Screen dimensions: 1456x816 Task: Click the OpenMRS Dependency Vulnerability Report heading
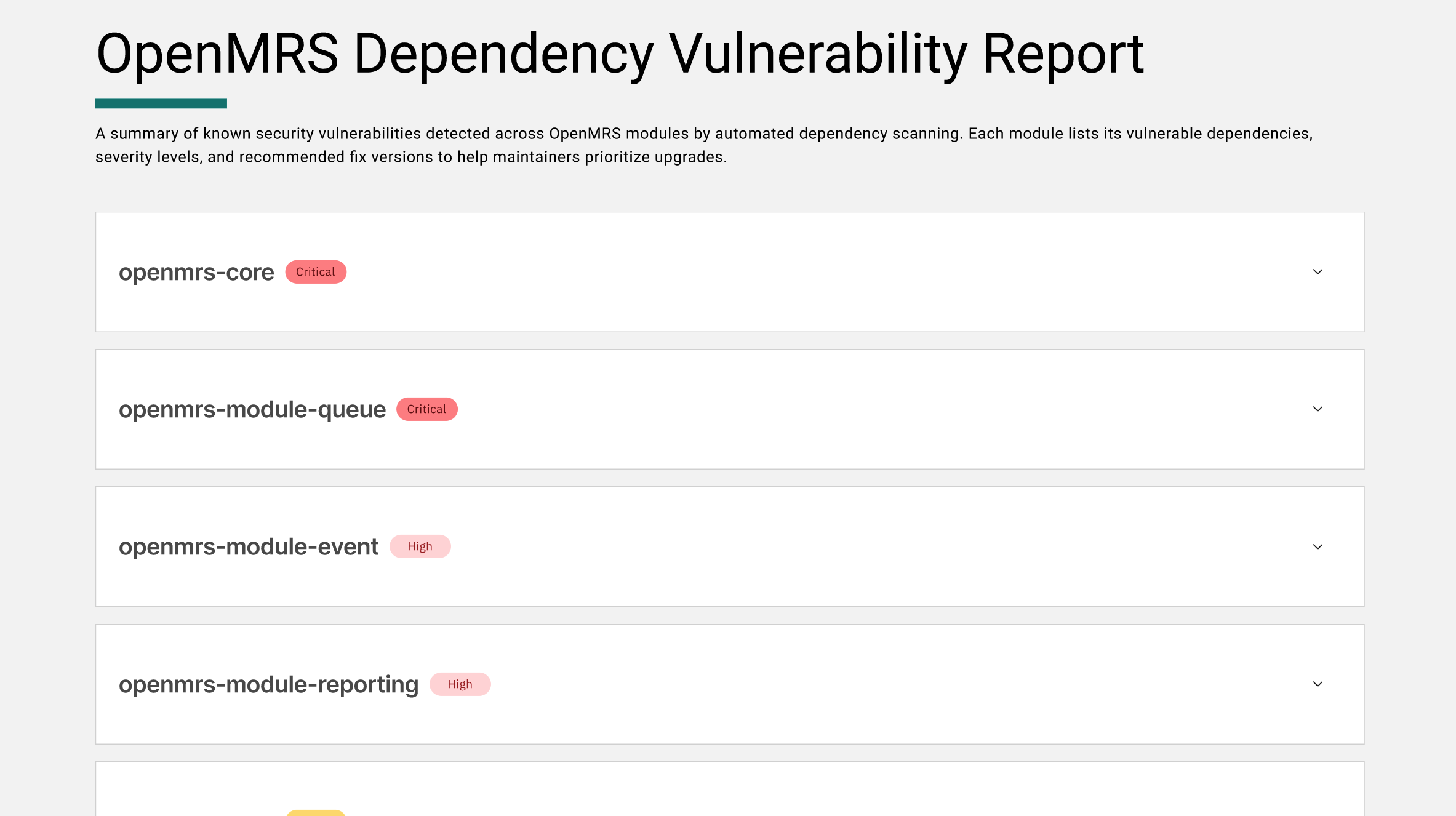point(620,54)
